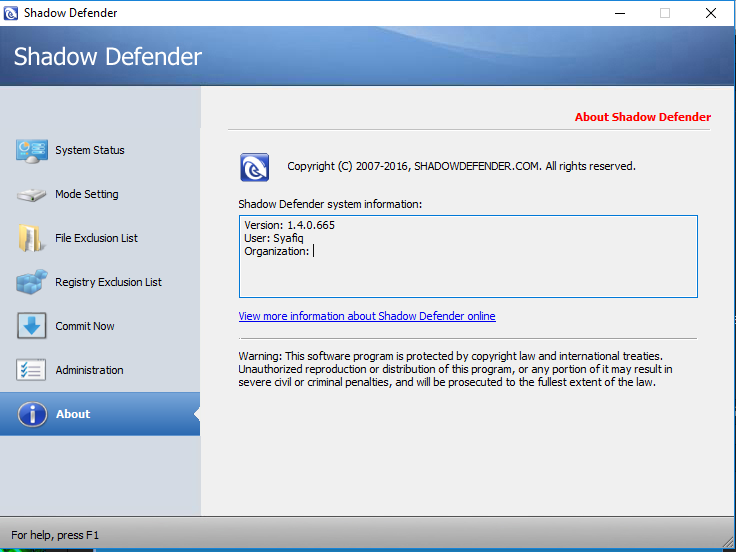The image size is (736, 552).
Task: Click the large 'Shadow Defender' banner title
Action: tap(108, 56)
